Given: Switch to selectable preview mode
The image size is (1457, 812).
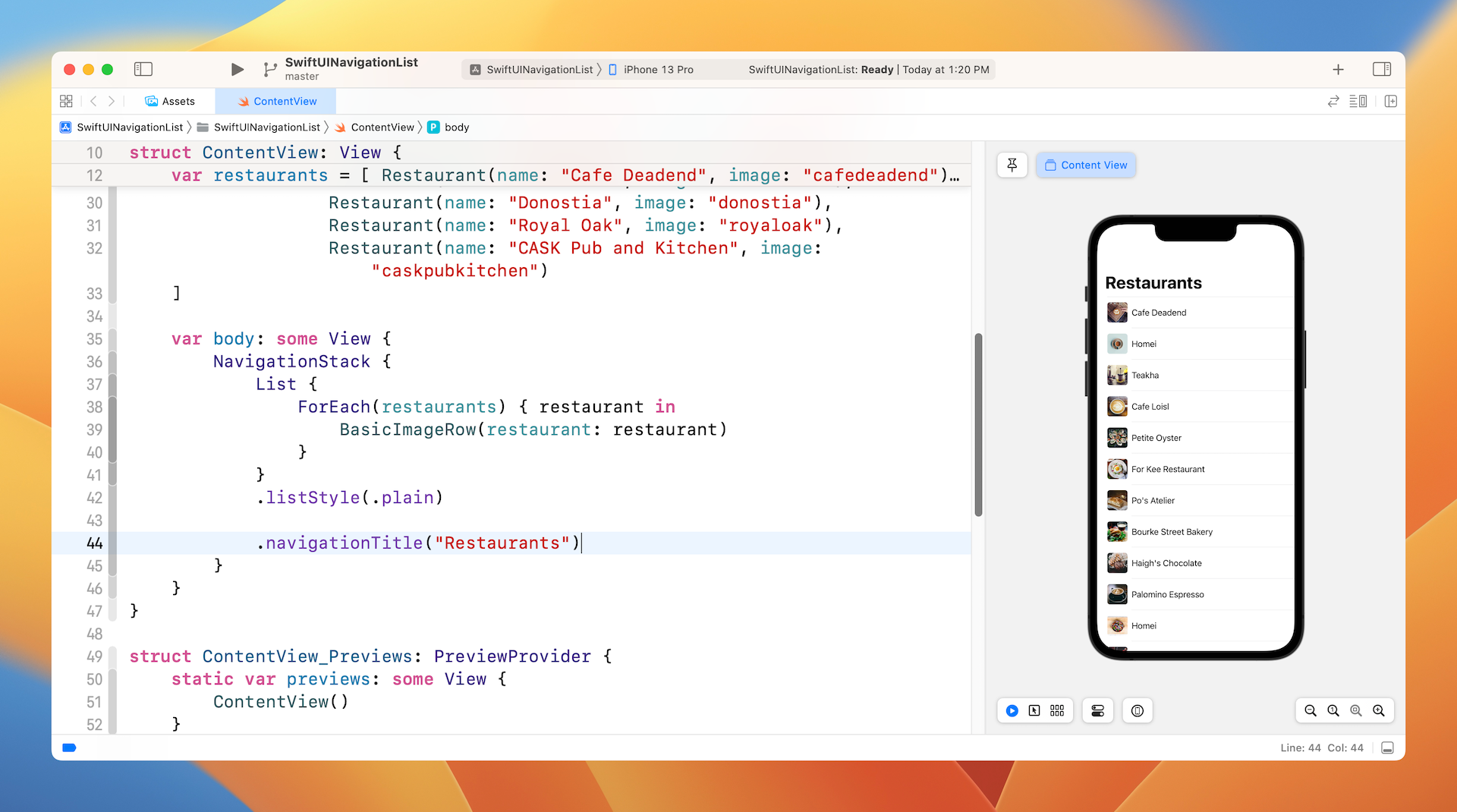Looking at the screenshot, I should pyautogui.click(x=1034, y=710).
